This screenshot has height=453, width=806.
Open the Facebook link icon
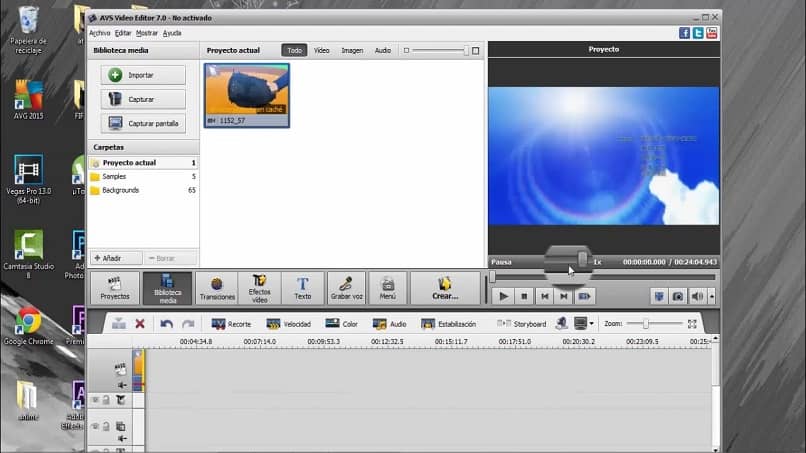tap(684, 33)
